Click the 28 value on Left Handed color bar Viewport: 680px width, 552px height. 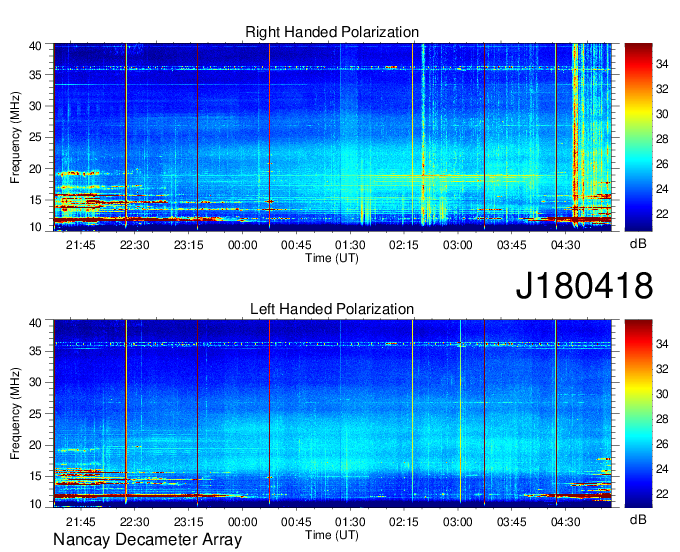click(662, 419)
